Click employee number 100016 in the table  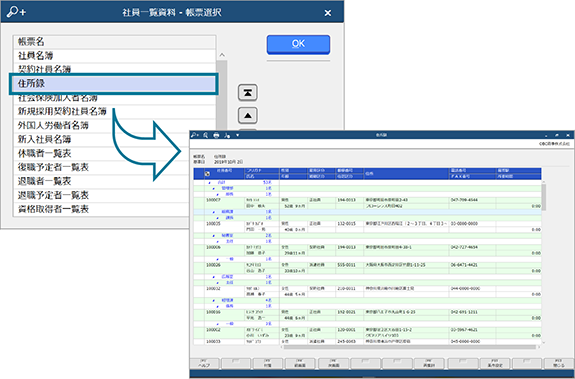pos(213,312)
